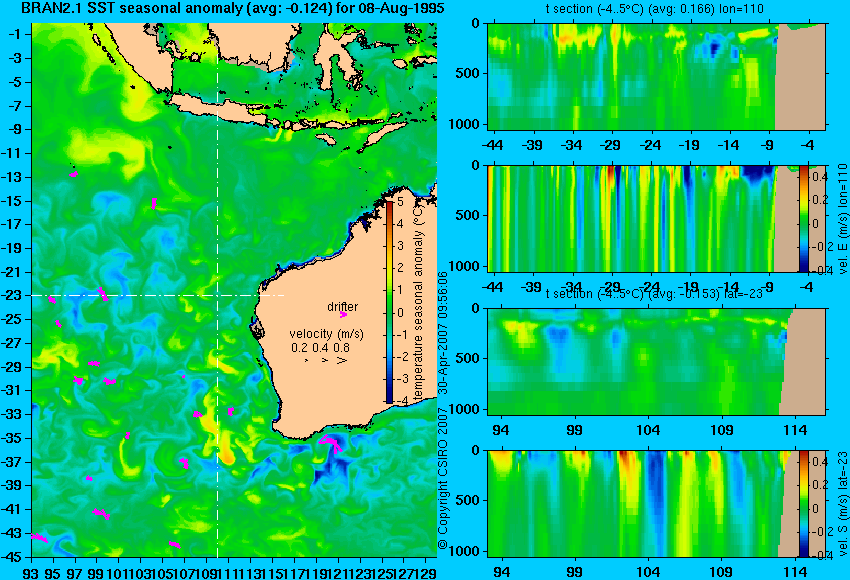
Task: Click the magenta drifter symbol beside the drifter label
Action: click(x=343, y=314)
